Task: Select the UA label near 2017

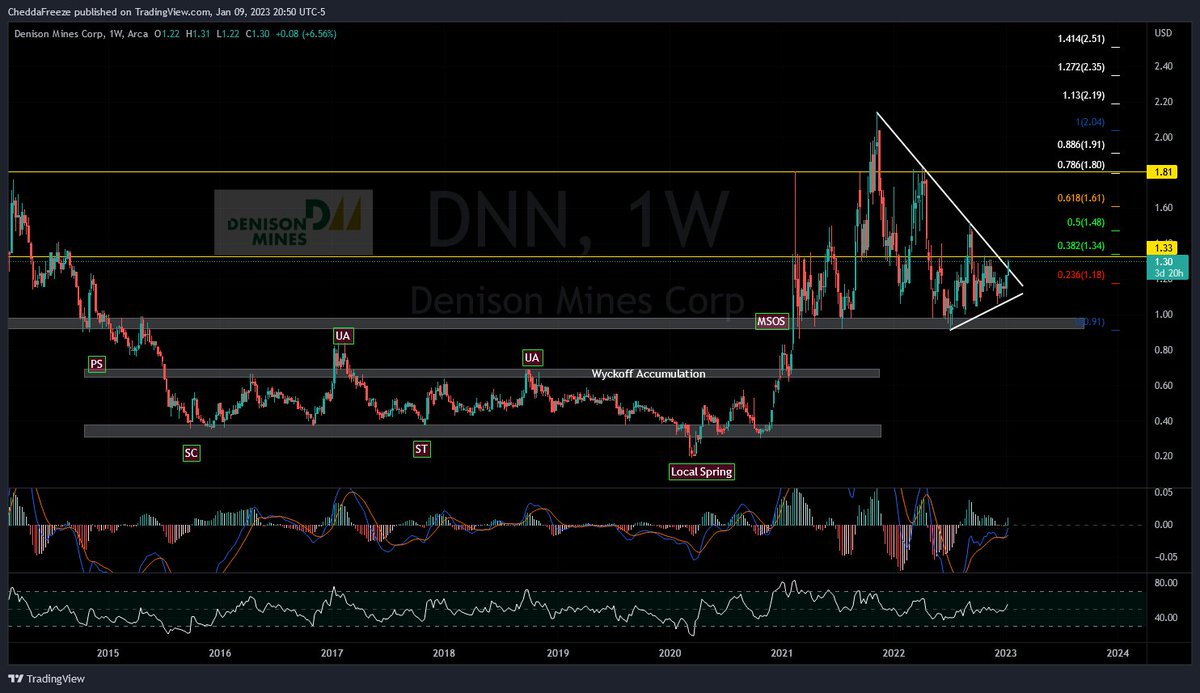Action: tap(343, 336)
